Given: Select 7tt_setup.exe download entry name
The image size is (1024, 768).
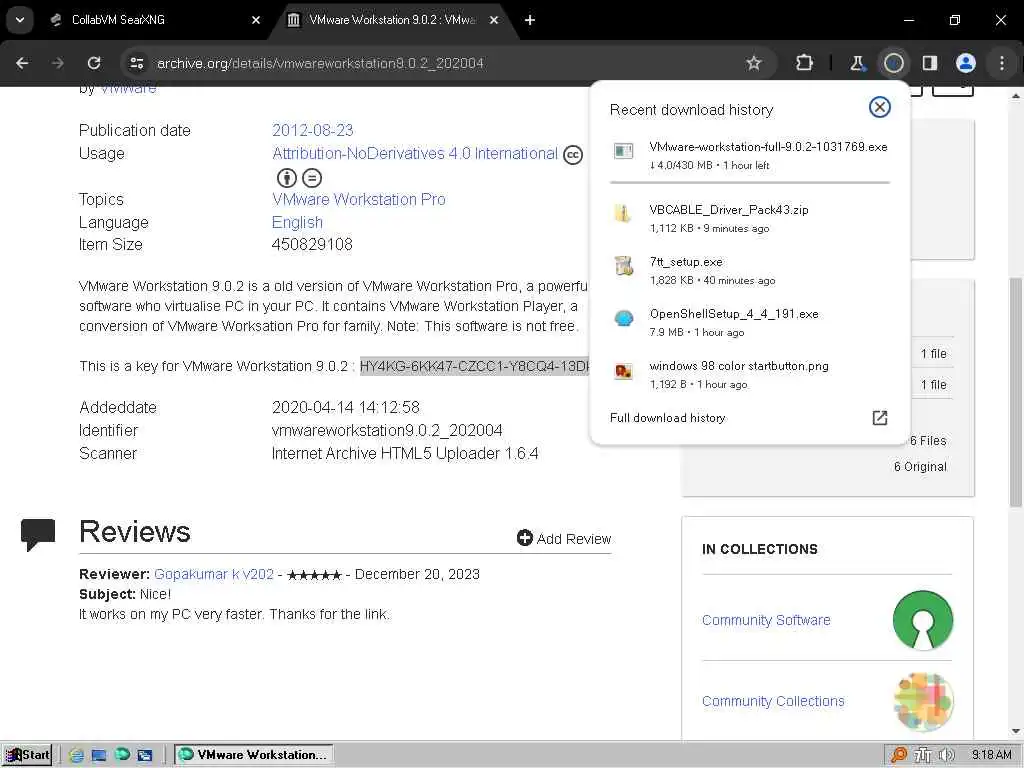Looking at the screenshot, I should click(686, 262).
